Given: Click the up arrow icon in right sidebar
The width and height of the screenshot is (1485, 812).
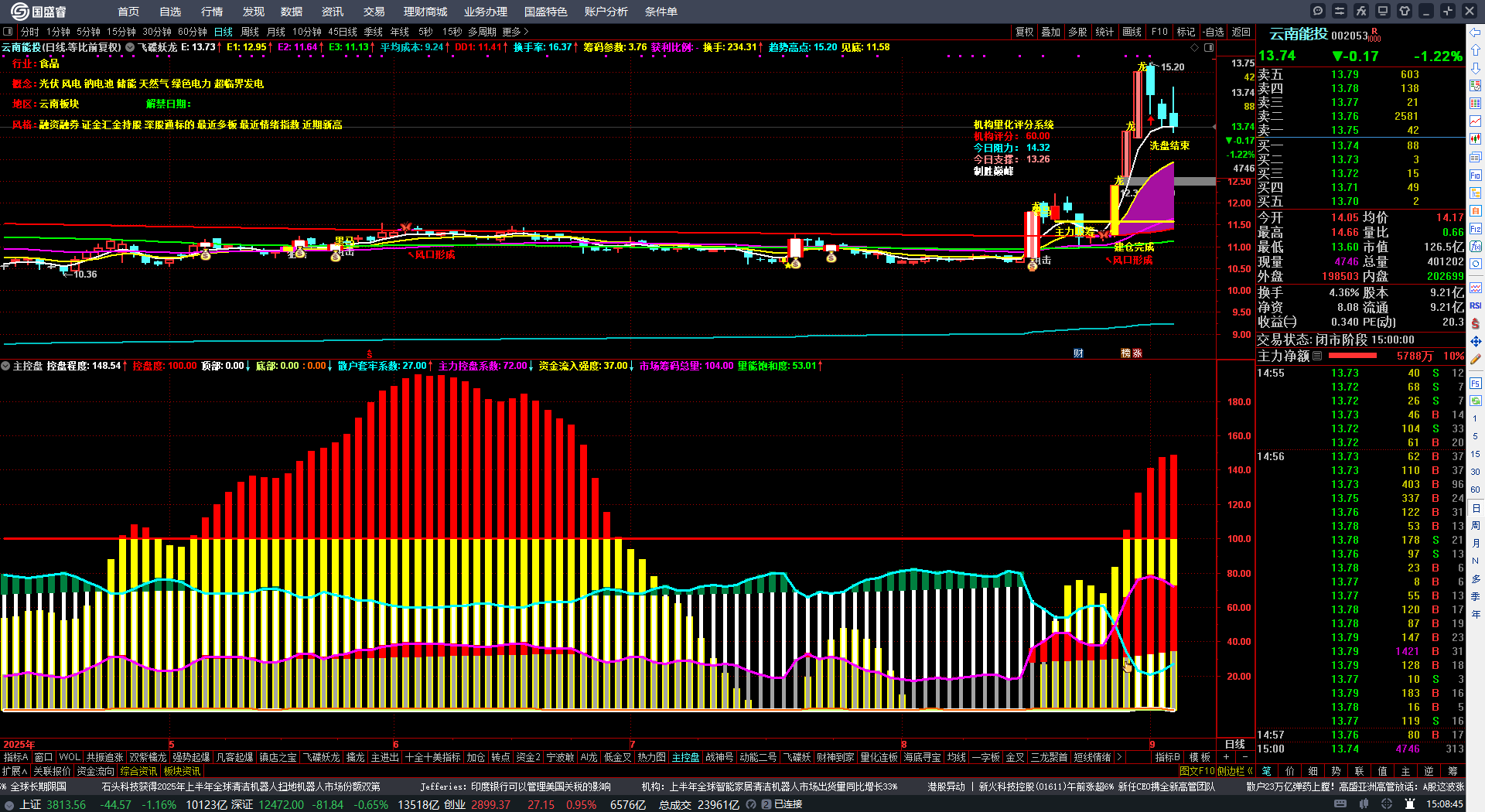Looking at the screenshot, I should 1476,50.
